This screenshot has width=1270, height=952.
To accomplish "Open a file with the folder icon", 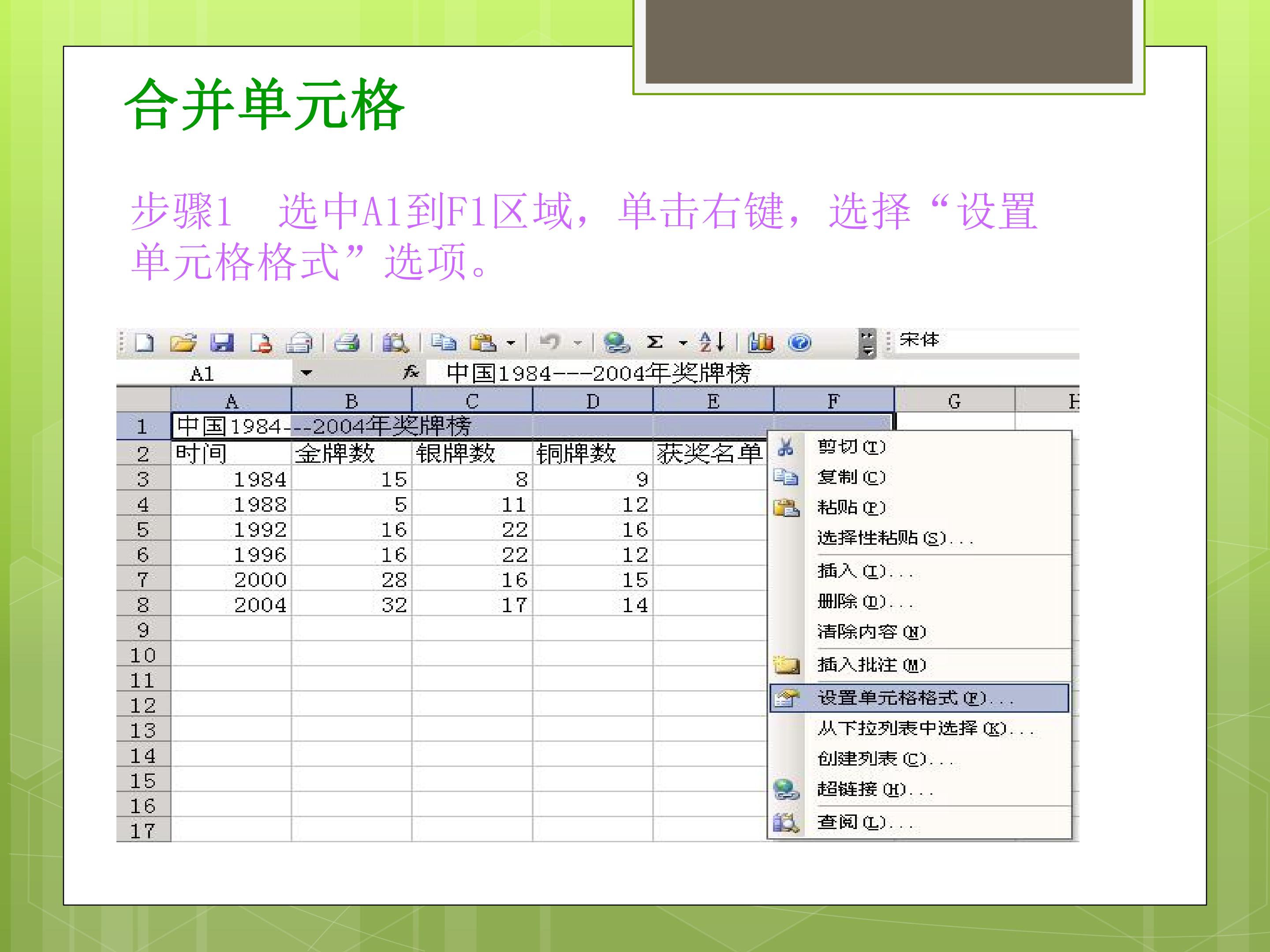I will click(183, 342).
